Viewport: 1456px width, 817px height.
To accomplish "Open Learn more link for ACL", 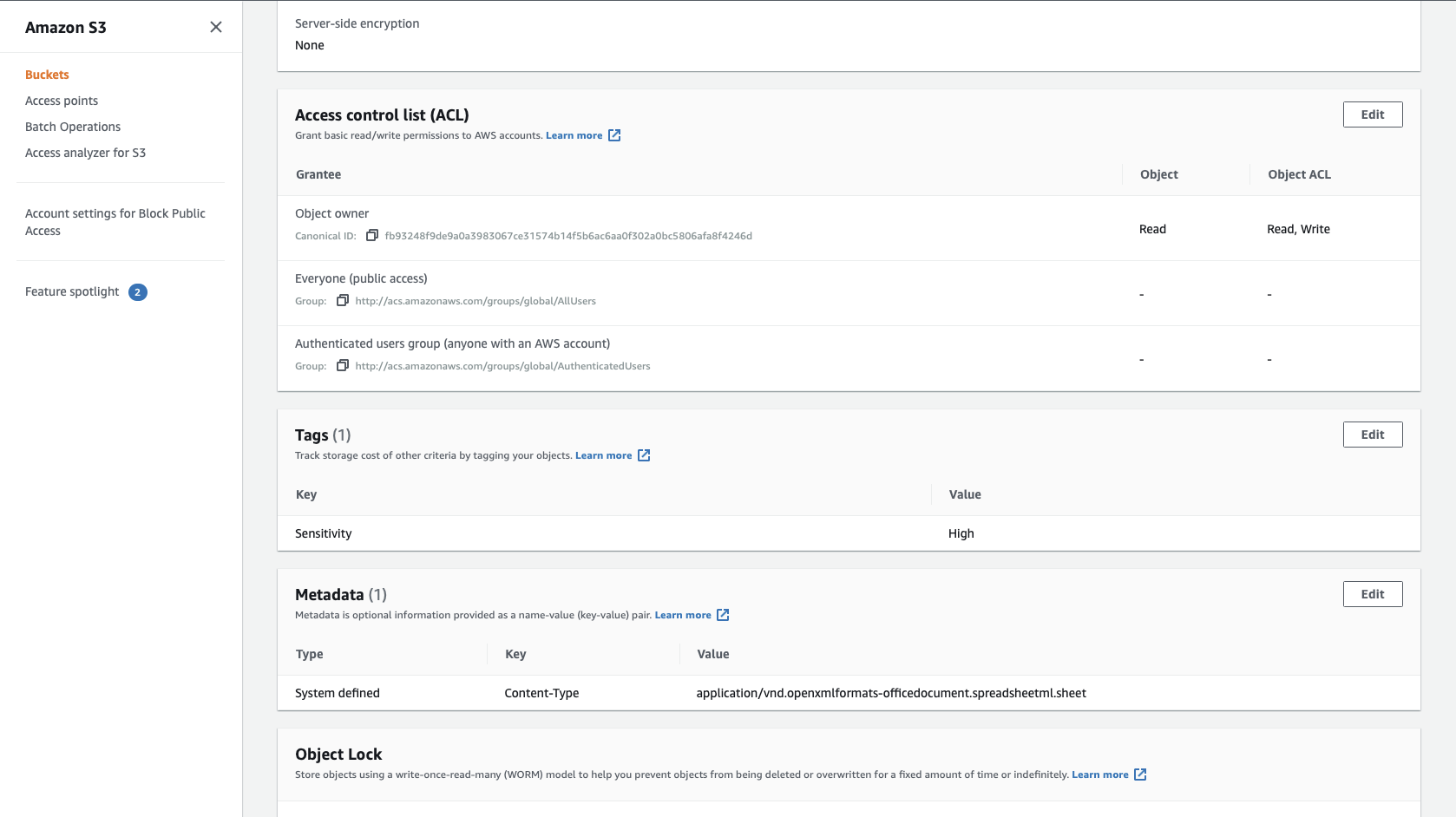I will (x=574, y=135).
